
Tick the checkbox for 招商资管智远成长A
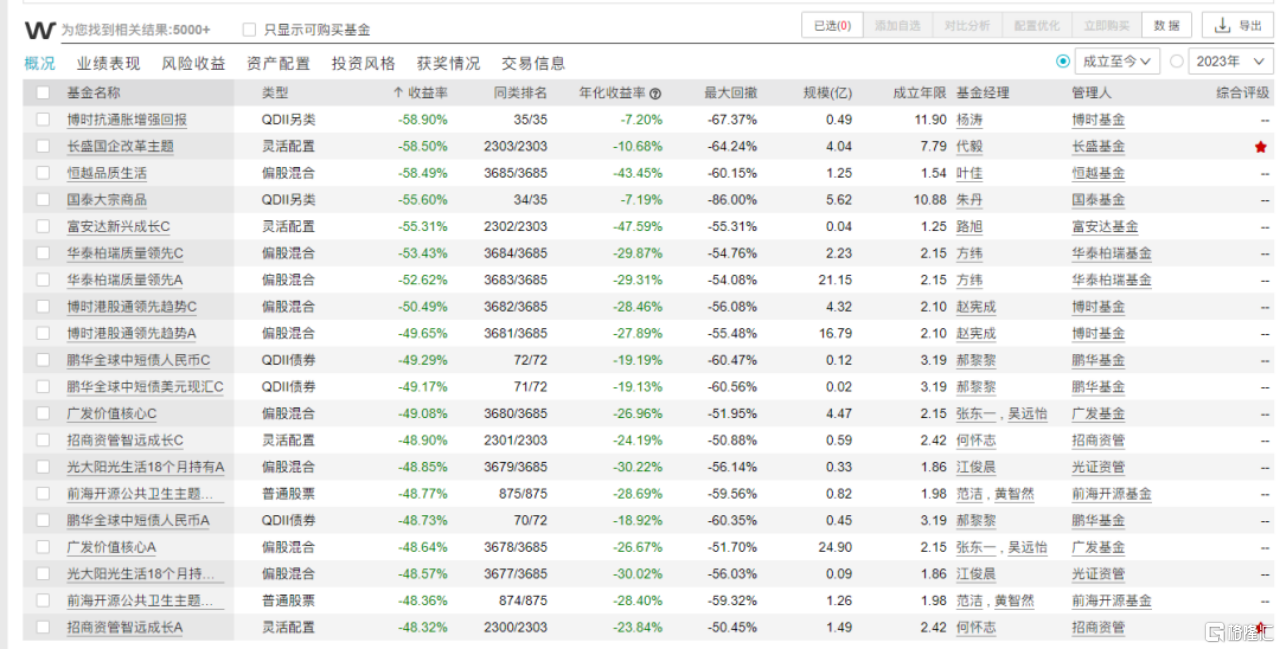click(43, 628)
